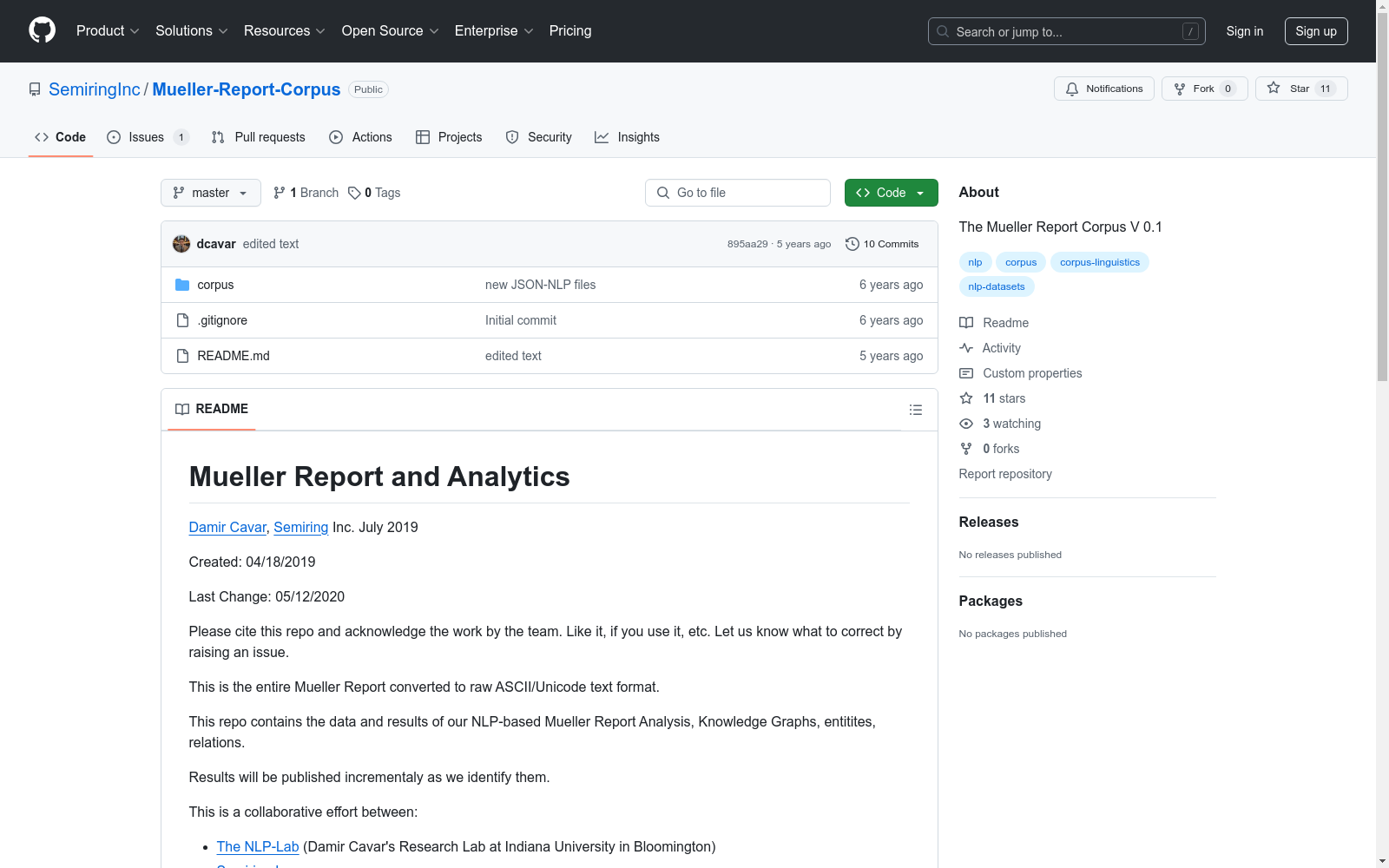View the 1 Branch list
The image size is (1389, 868).
pos(306,193)
